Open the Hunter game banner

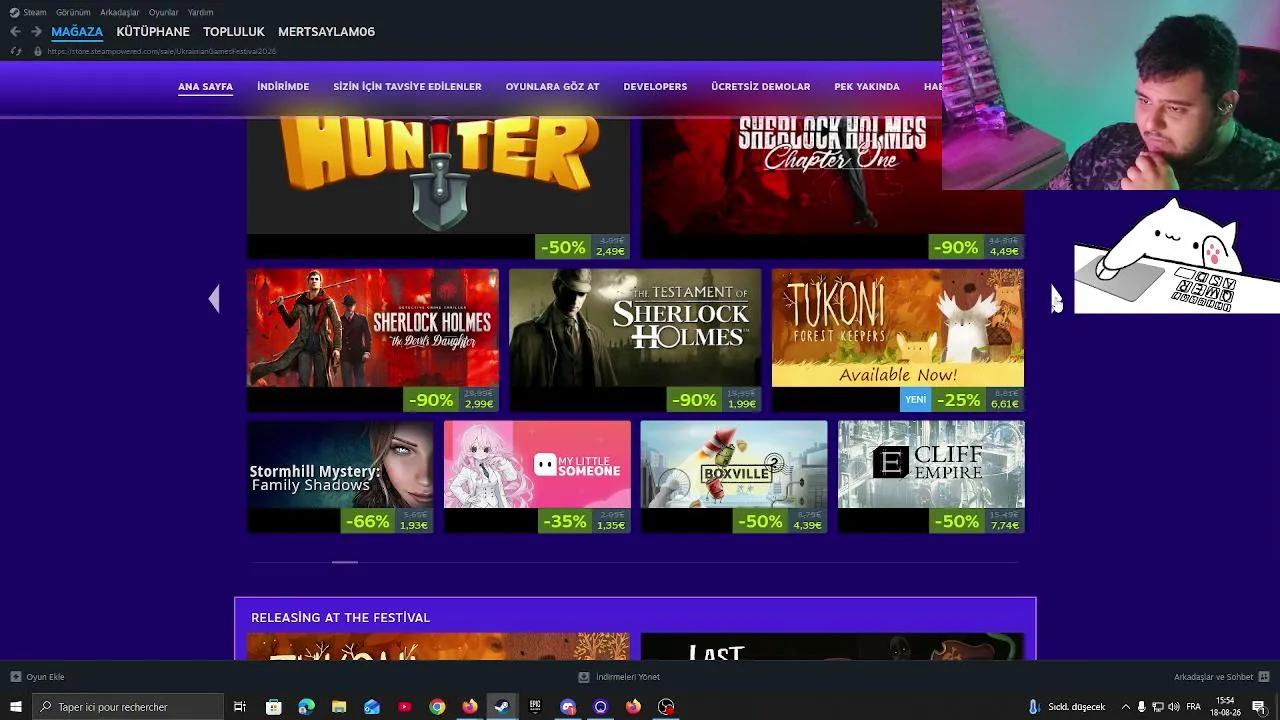tap(438, 188)
